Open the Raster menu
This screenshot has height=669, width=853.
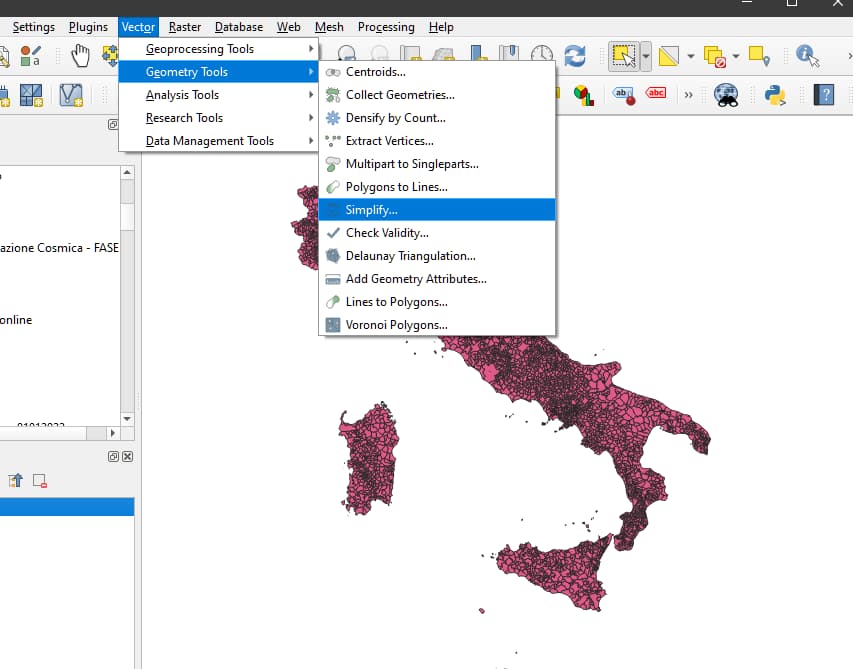[185, 27]
